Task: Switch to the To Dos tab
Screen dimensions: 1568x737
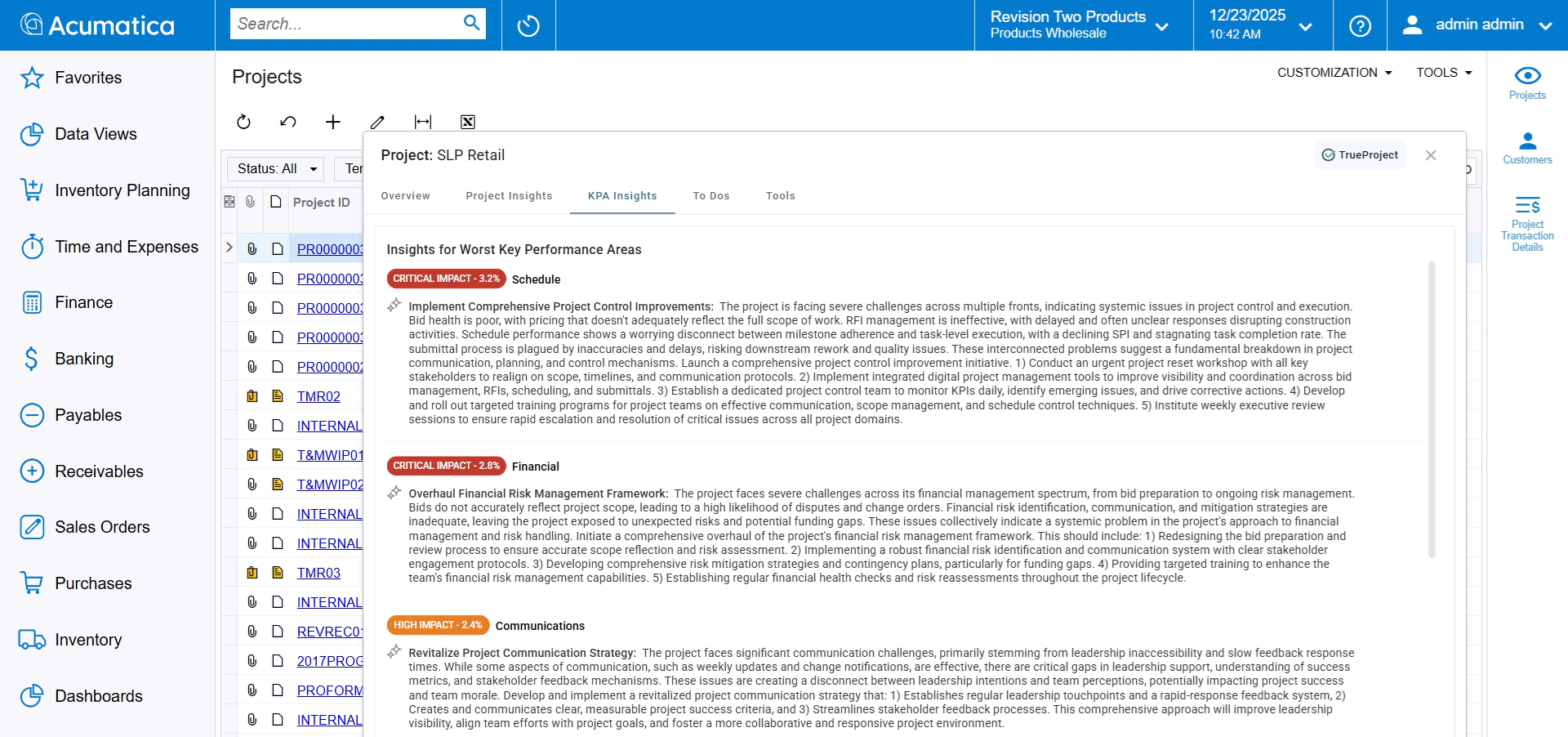Action: click(710, 196)
